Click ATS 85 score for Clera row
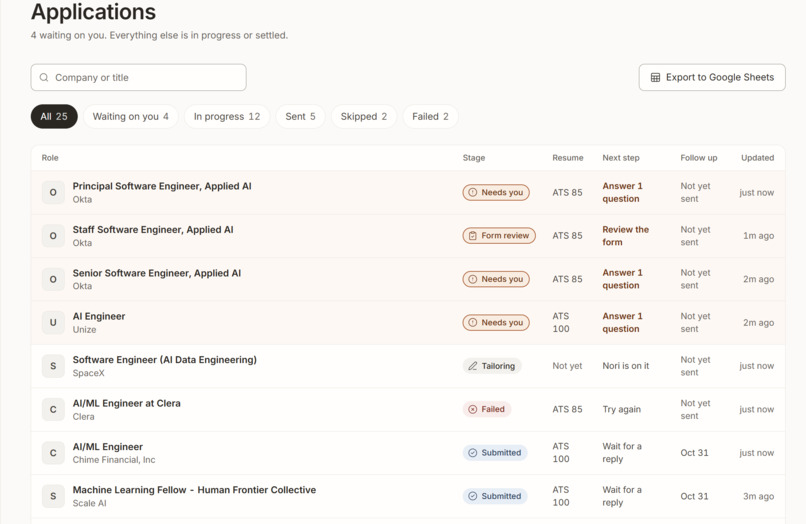Viewport: 806px width, 524px height. tap(567, 409)
